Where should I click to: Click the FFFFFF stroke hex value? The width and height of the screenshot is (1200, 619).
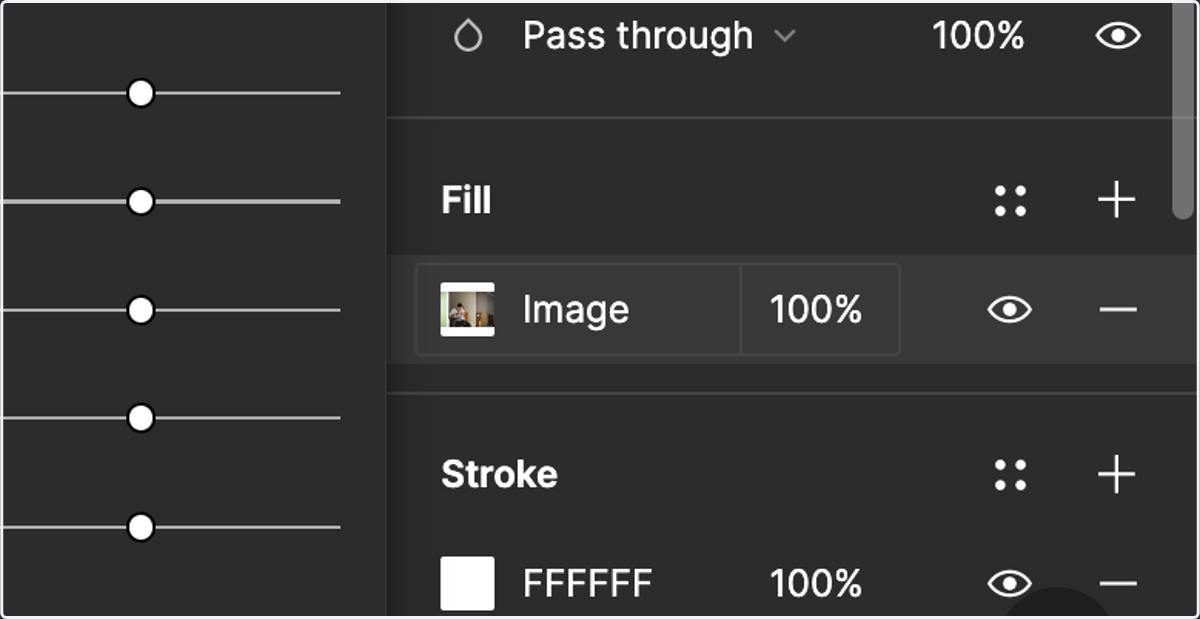pyautogui.click(x=587, y=583)
